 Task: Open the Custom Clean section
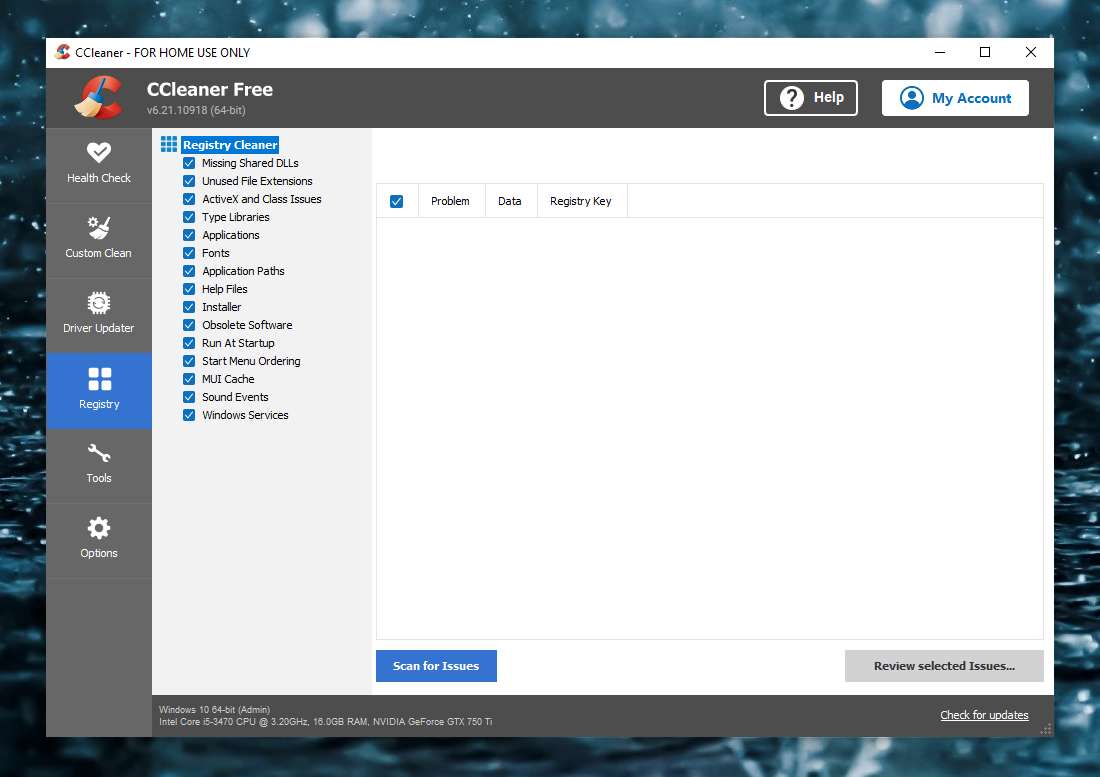99,240
